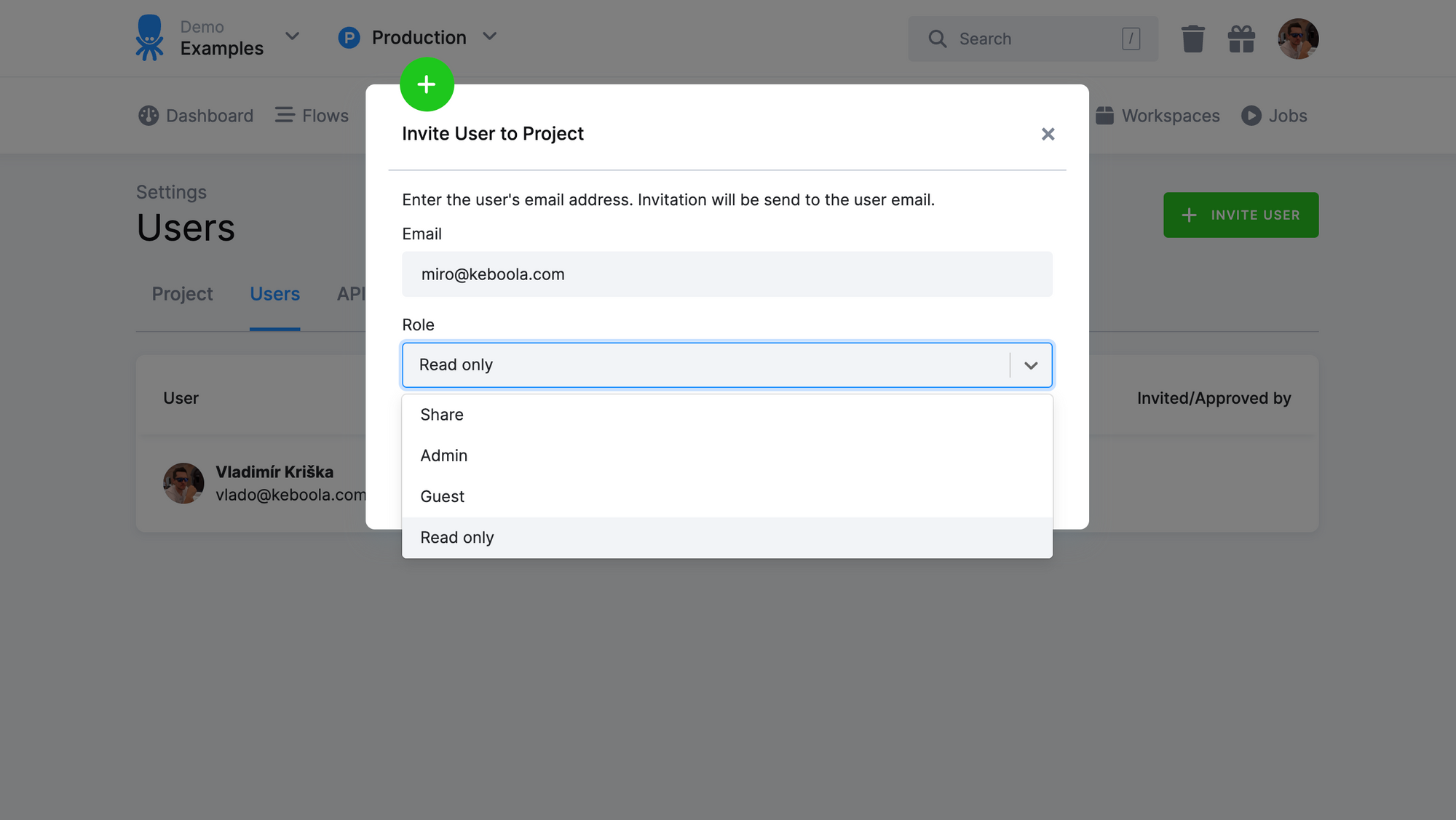1456x820 pixels.
Task: Select the Guest role option
Action: tap(442, 496)
